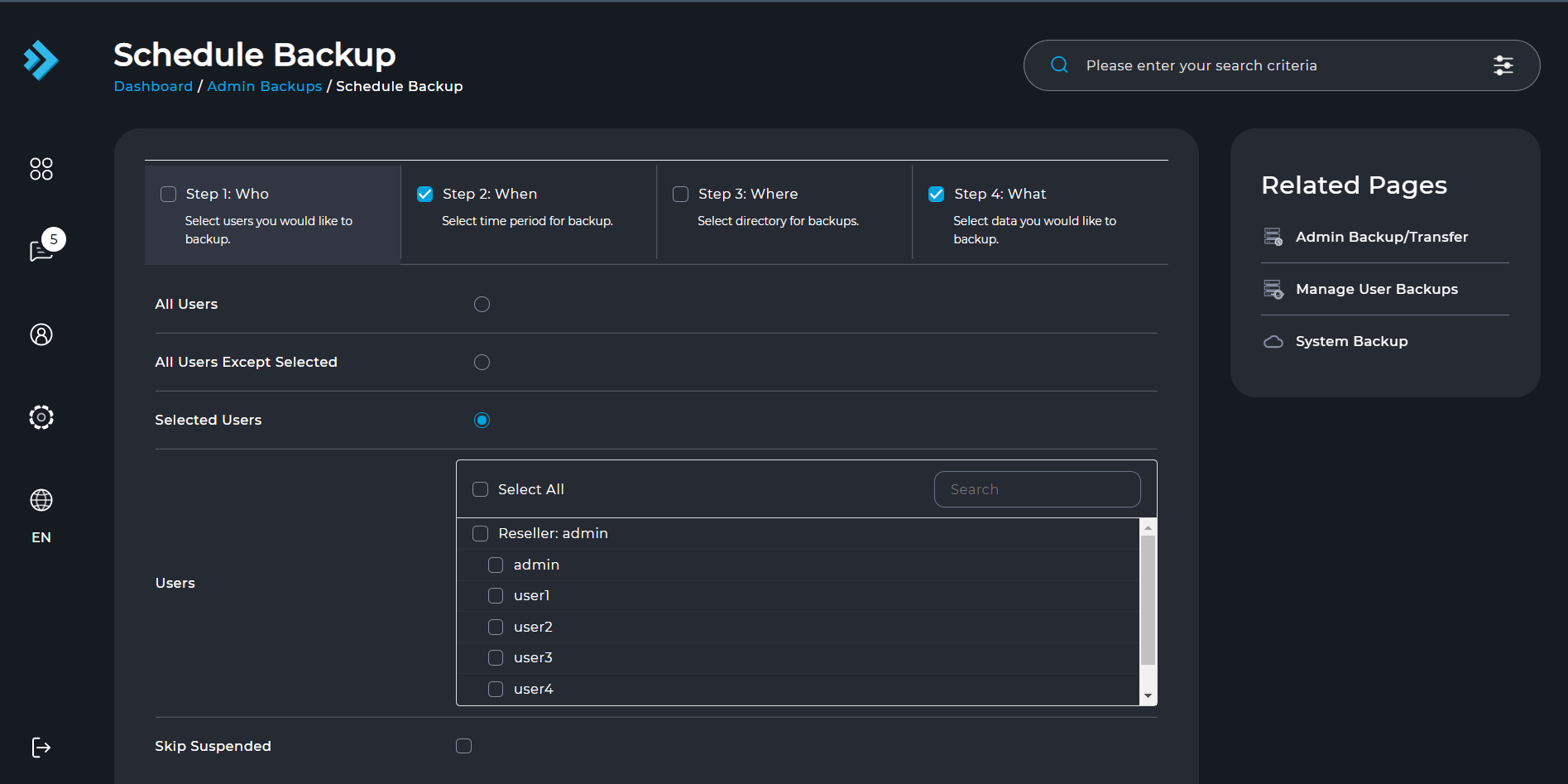Check the admin user checkbox
1568x784 pixels.
(x=496, y=565)
